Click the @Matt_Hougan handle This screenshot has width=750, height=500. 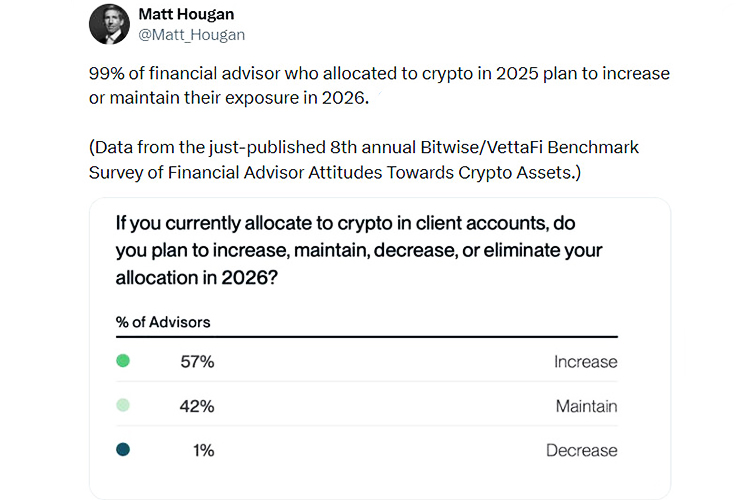pyautogui.click(x=191, y=35)
